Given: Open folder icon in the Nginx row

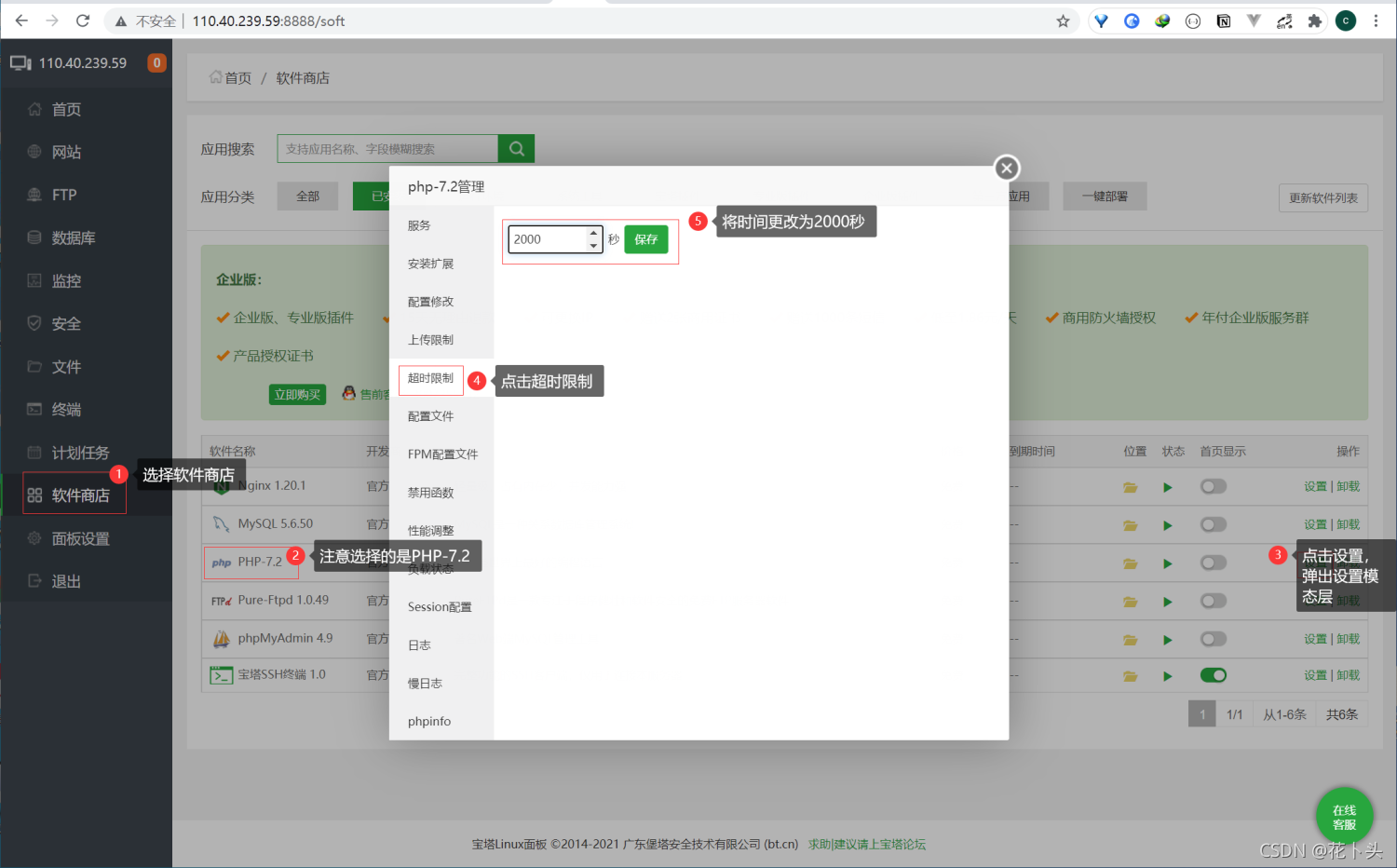Looking at the screenshot, I should tap(1130, 486).
